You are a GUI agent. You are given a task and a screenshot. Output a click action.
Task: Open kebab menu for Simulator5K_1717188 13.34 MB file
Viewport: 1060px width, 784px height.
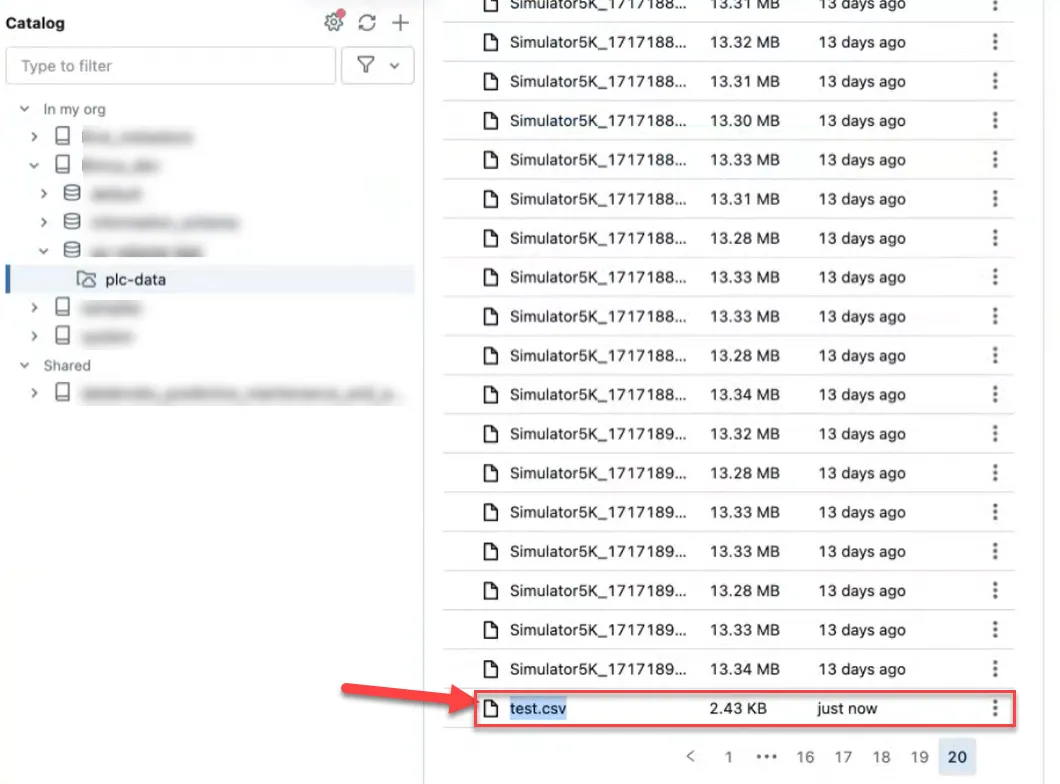994,395
